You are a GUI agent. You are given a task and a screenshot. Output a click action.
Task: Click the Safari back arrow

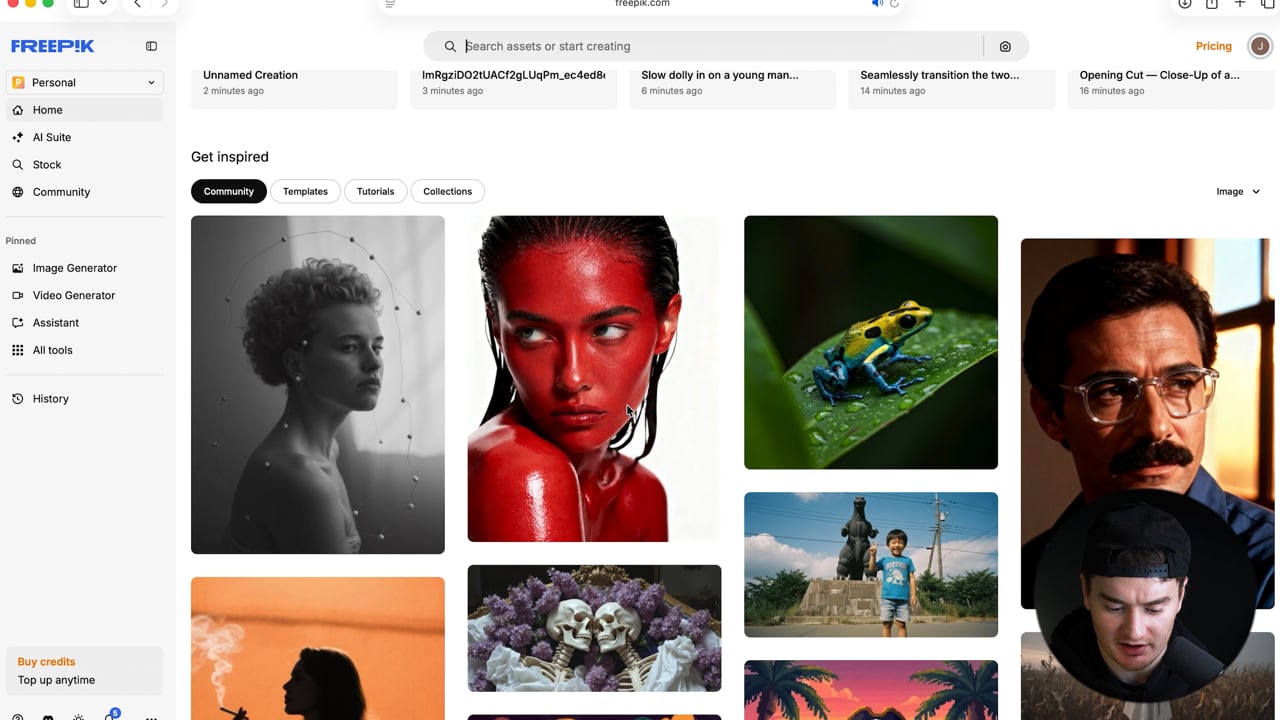tap(137, 4)
